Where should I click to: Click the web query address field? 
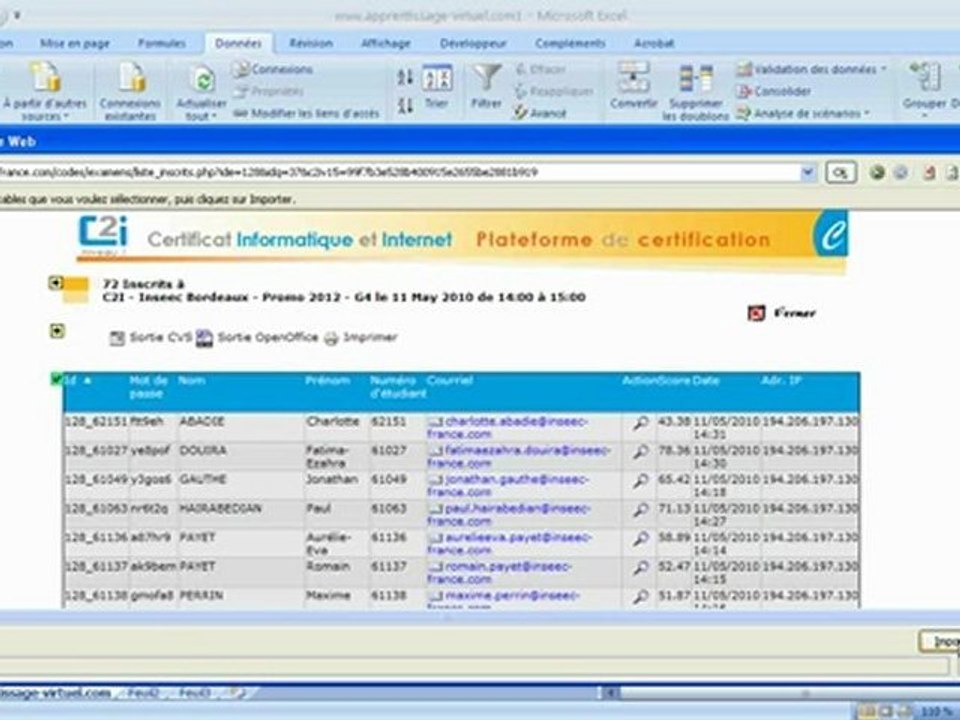398,173
